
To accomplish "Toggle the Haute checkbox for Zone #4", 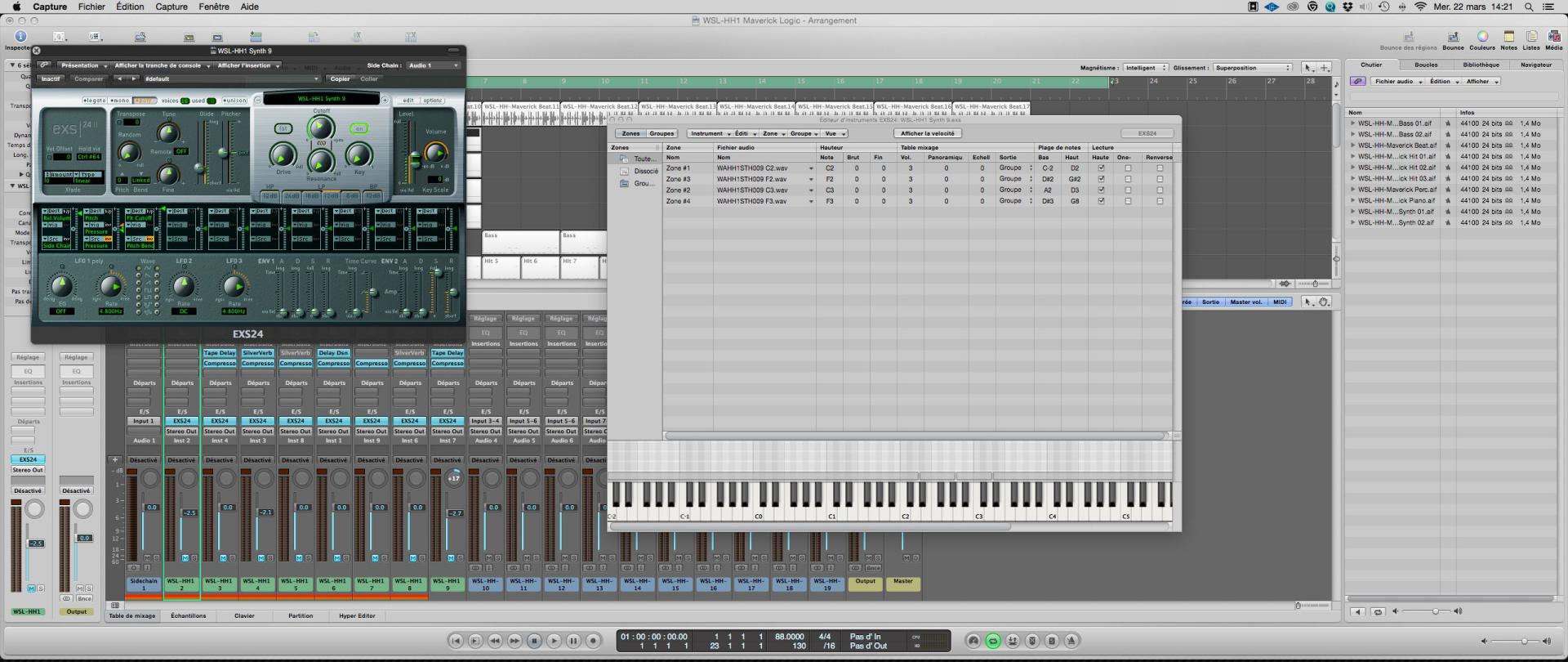I will click(1101, 201).
